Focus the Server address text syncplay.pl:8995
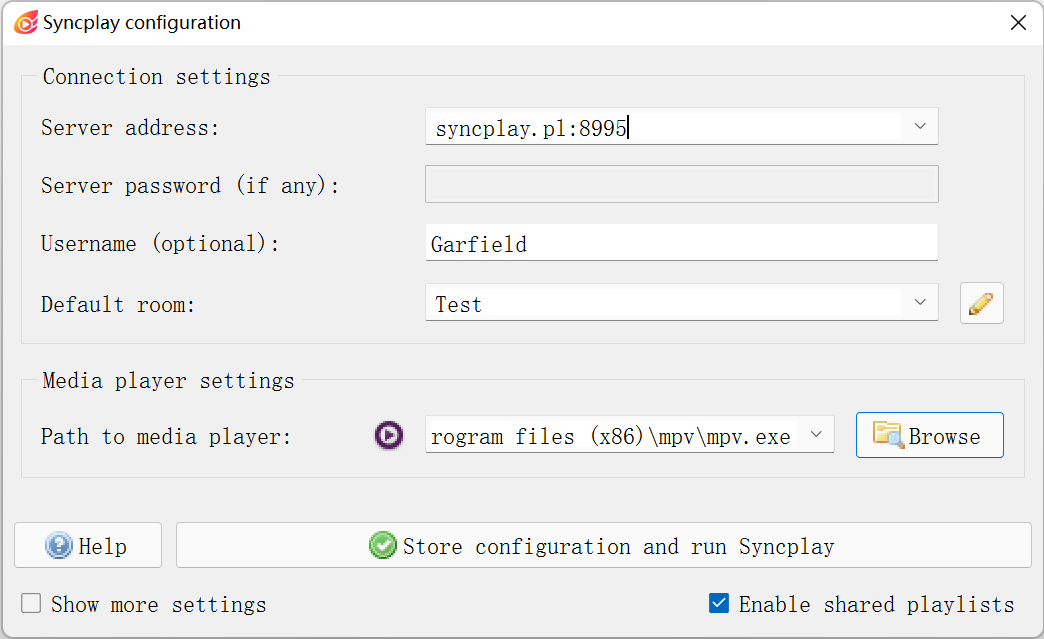Screen dimensions: 1044x639 pyautogui.click(x=531, y=128)
